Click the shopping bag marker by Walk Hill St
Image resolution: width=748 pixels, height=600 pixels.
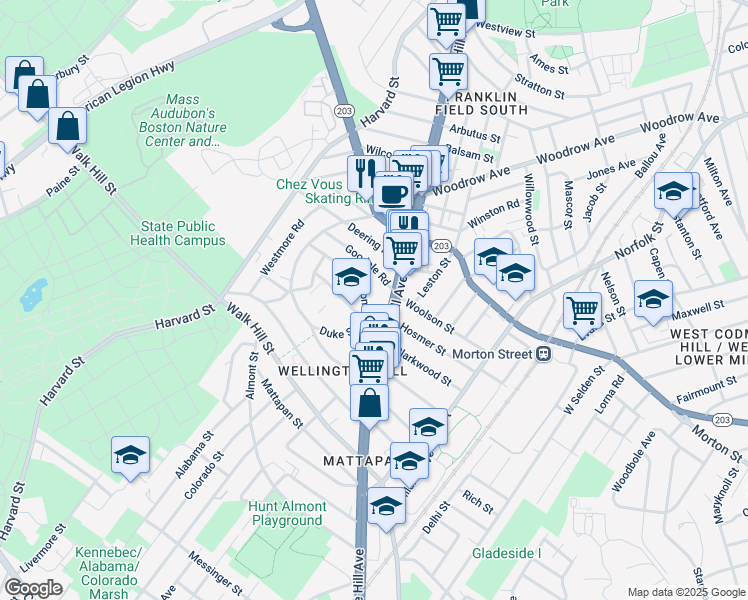[x=67, y=127]
